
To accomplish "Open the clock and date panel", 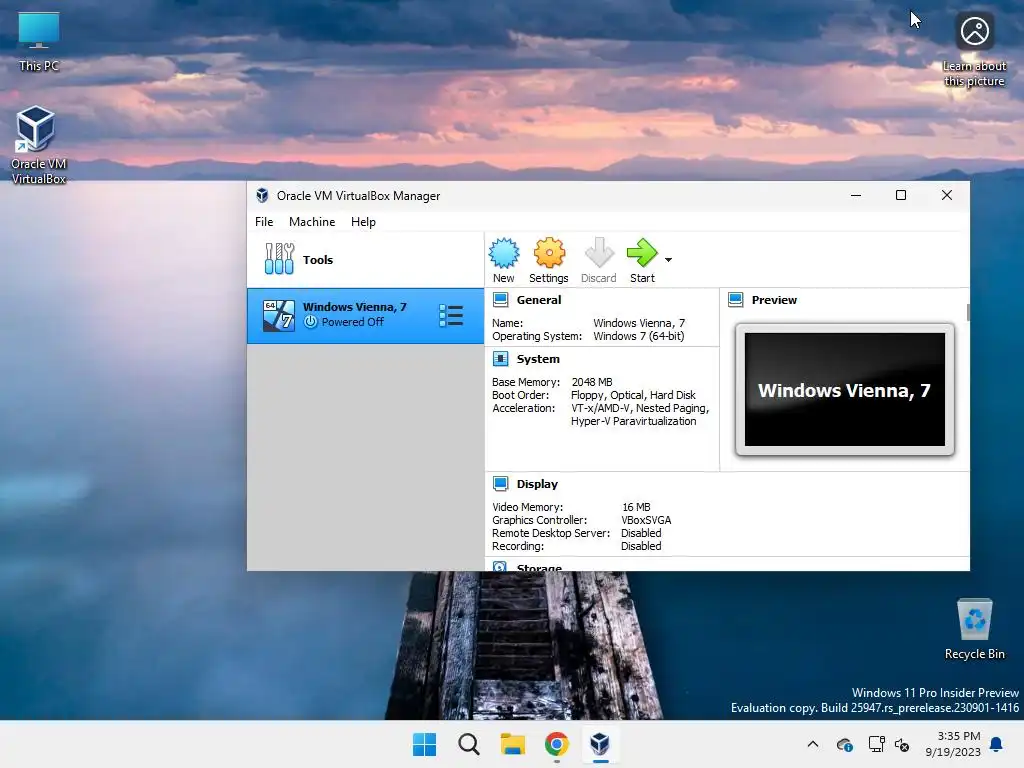I will [x=953, y=744].
